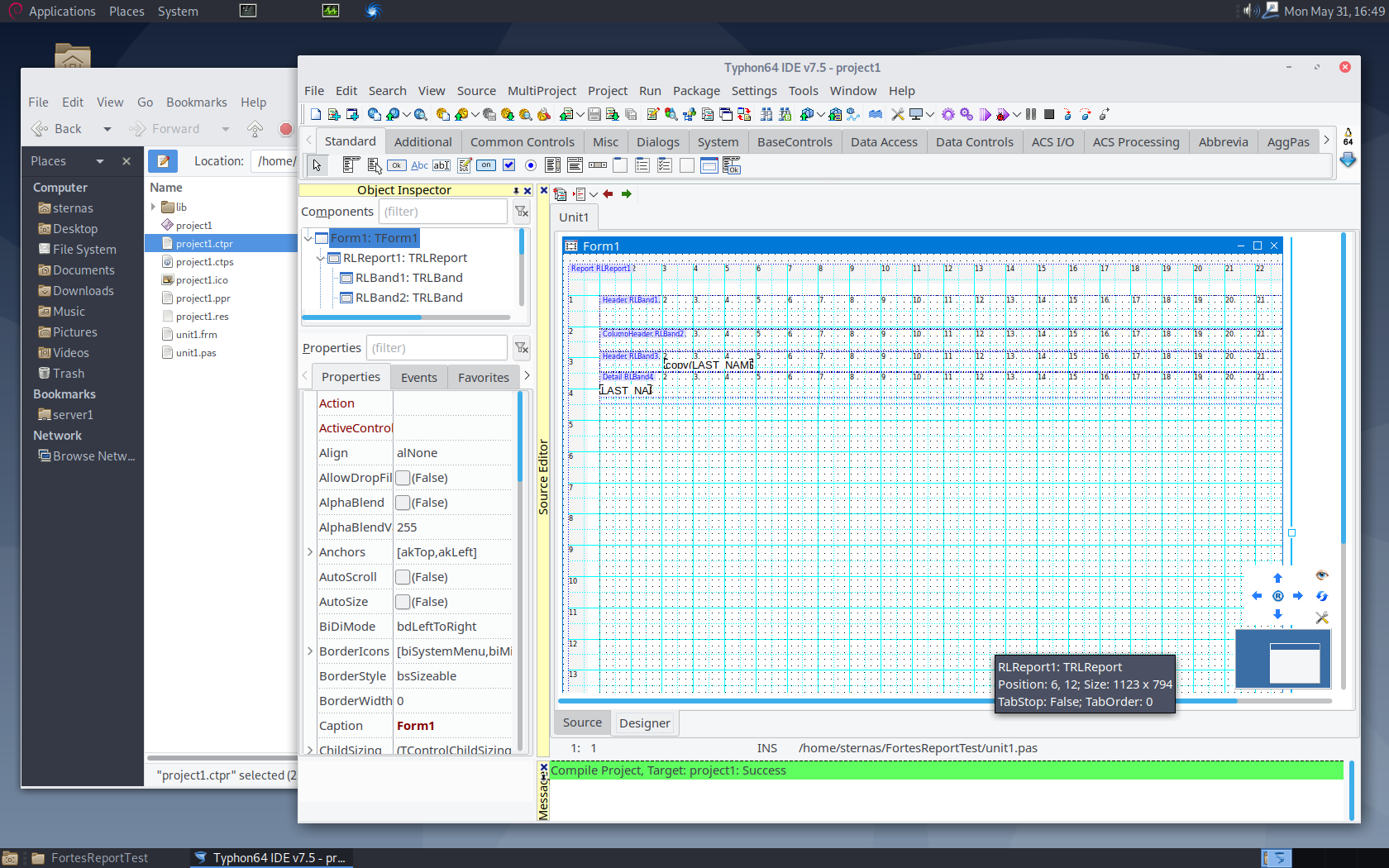1389x868 pixels.
Task: Select the pointer selection tool in the palette
Action: pos(317,165)
